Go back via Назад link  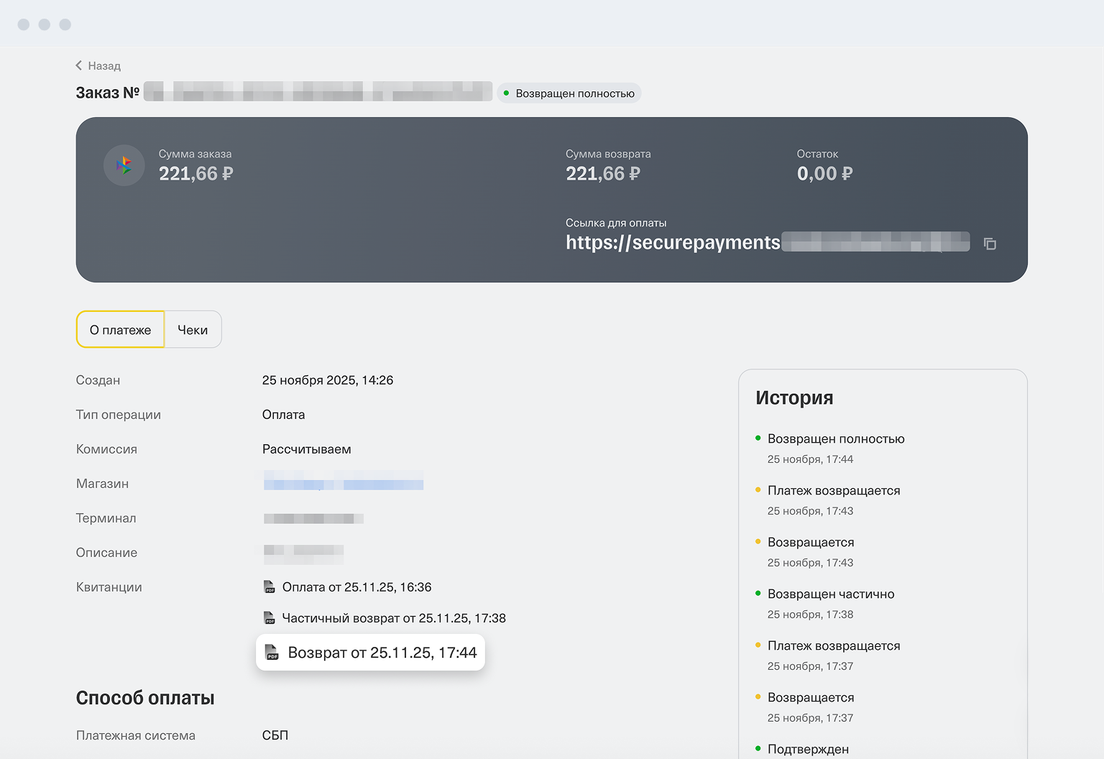(103, 66)
